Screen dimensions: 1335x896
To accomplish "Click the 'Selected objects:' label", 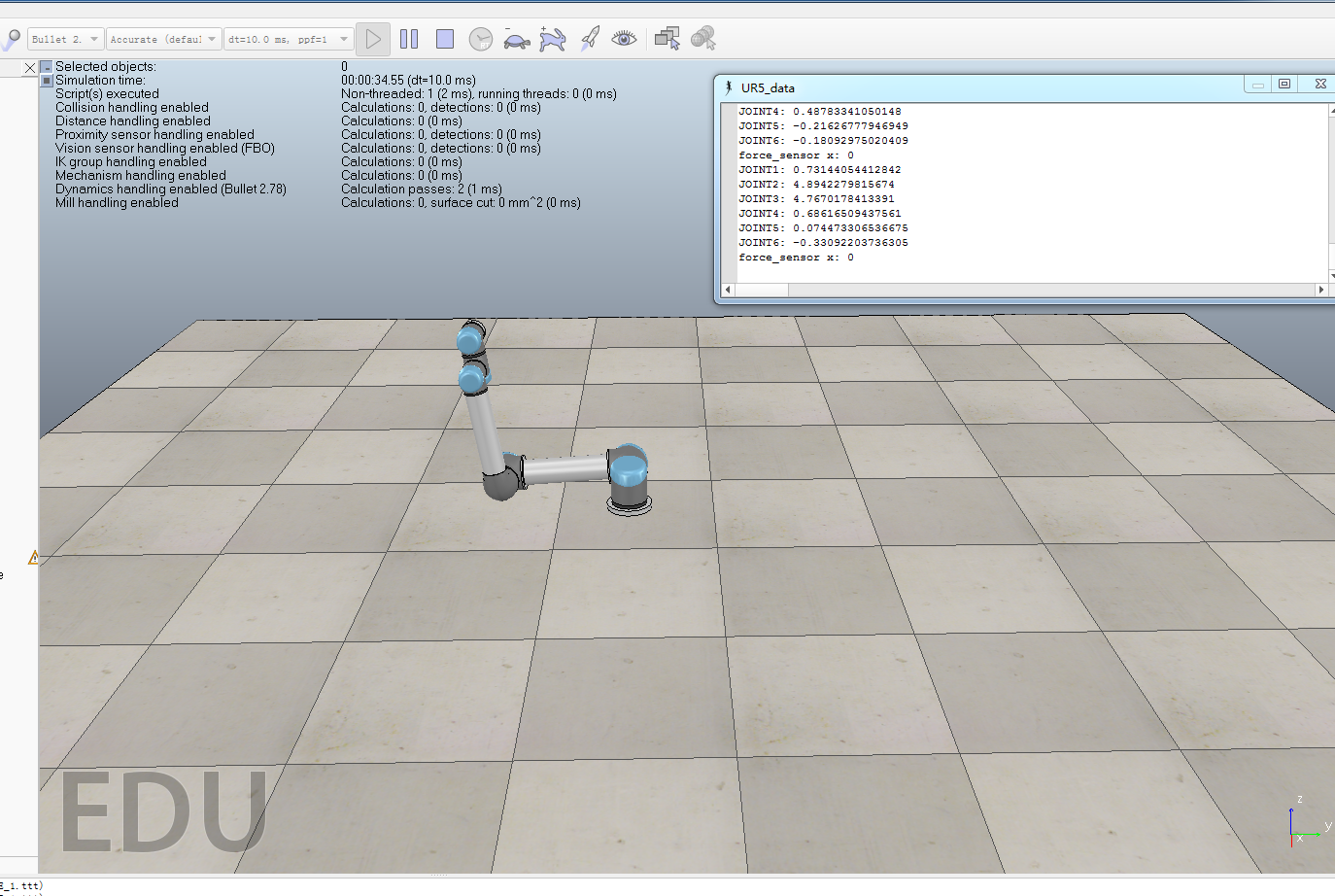I will 105,67.
